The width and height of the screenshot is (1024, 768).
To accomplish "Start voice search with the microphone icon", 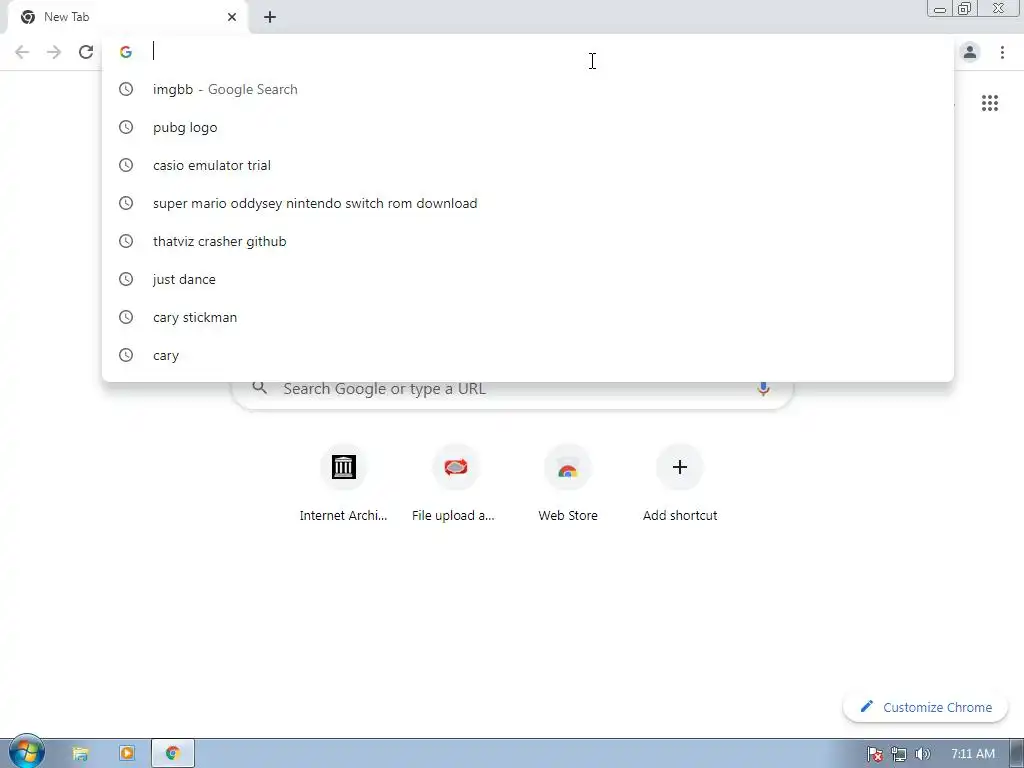I will [x=763, y=389].
